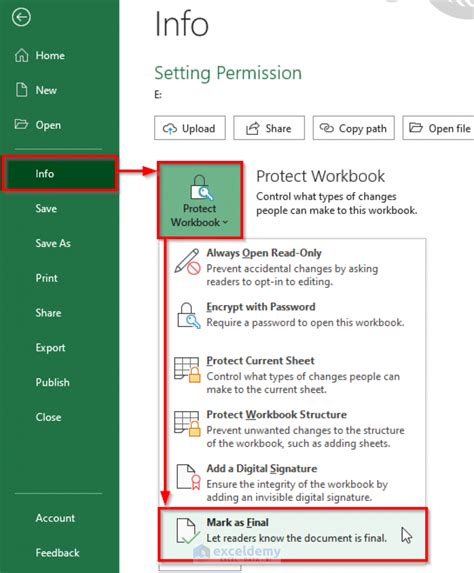Click the Add a Digital Signature ribbon icon

189,477
